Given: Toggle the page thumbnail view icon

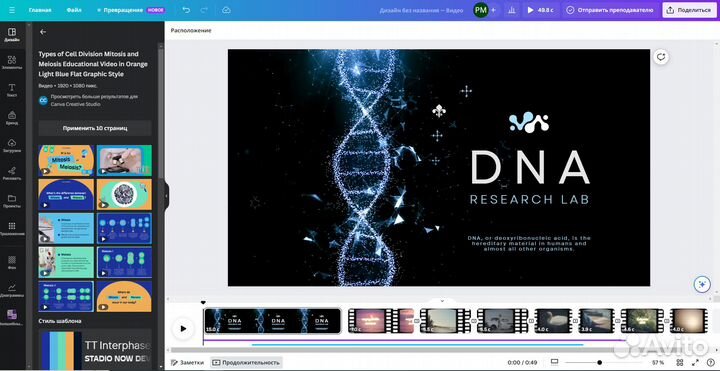Looking at the screenshot, I should pos(555,362).
